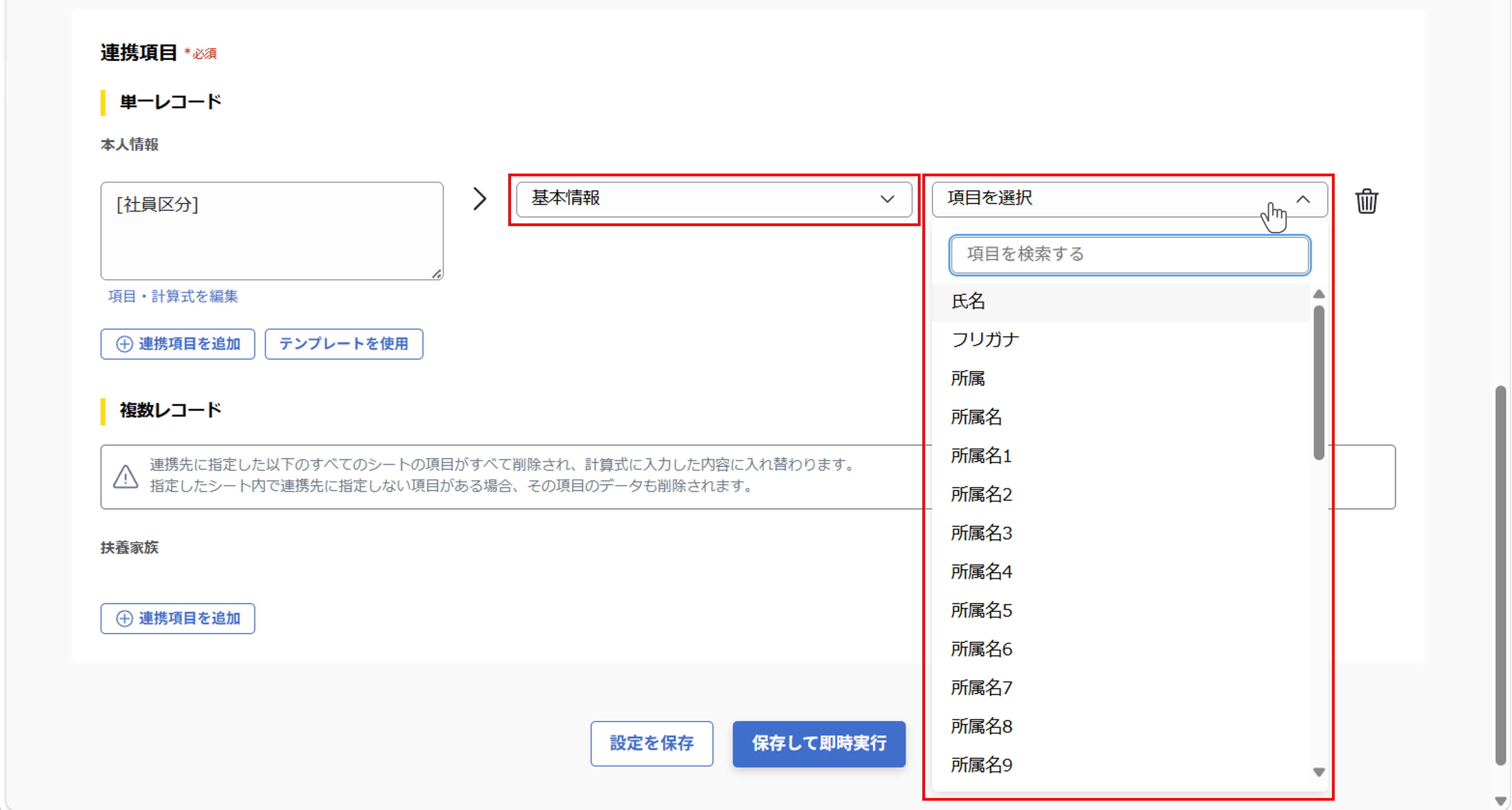Focus the 項目を検索する search box
This screenshot has height=810, width=1512.
[x=1129, y=254]
